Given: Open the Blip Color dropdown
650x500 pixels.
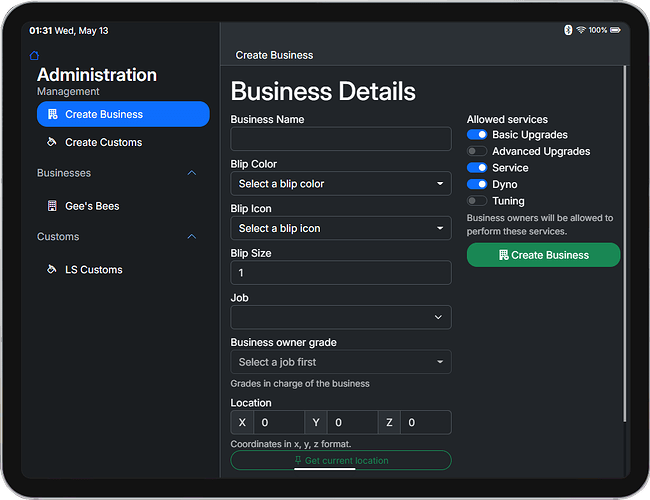Looking at the screenshot, I should [x=341, y=184].
